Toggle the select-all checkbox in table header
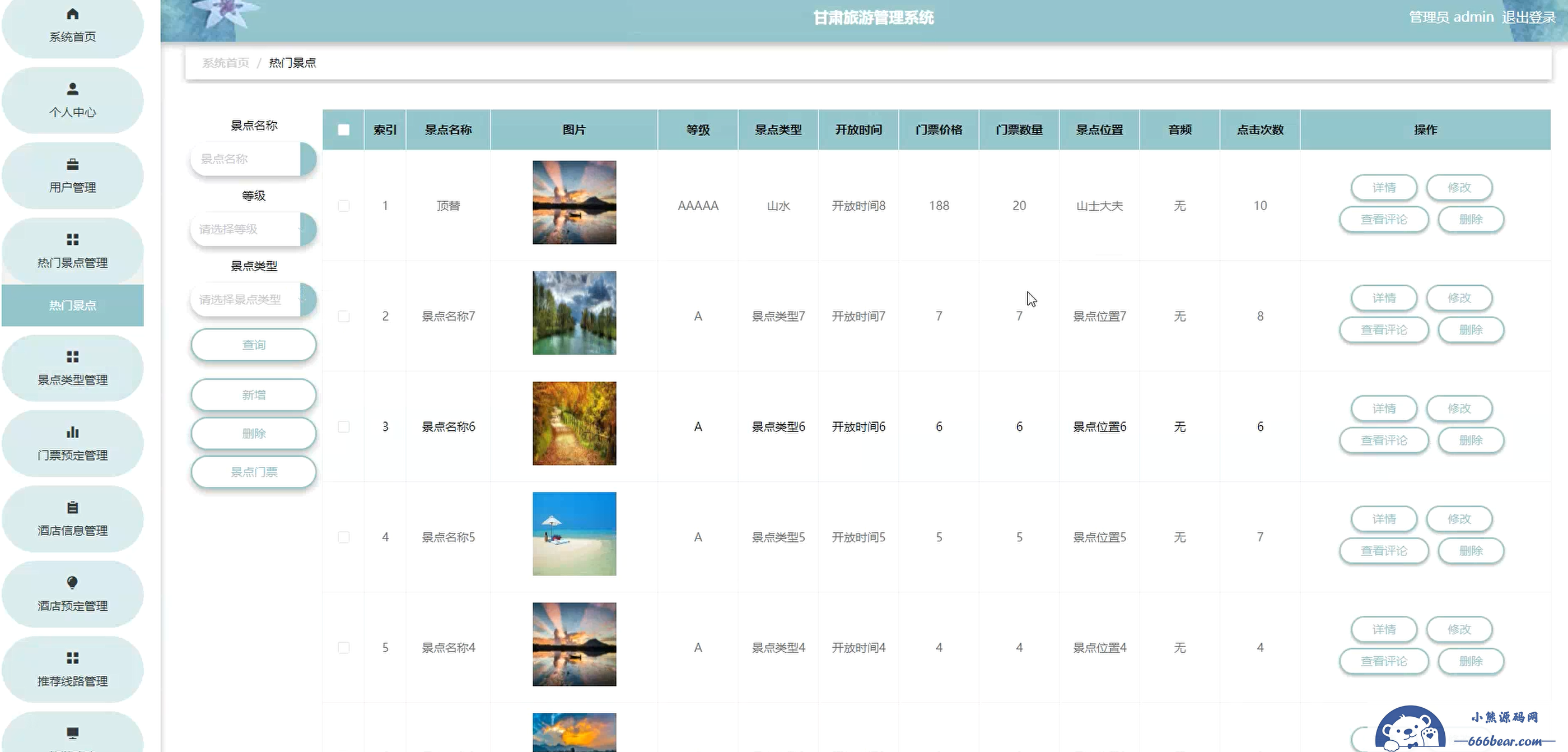 coord(343,129)
